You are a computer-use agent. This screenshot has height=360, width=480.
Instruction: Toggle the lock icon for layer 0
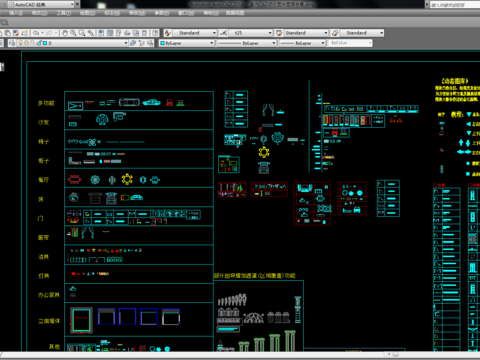click(39, 43)
